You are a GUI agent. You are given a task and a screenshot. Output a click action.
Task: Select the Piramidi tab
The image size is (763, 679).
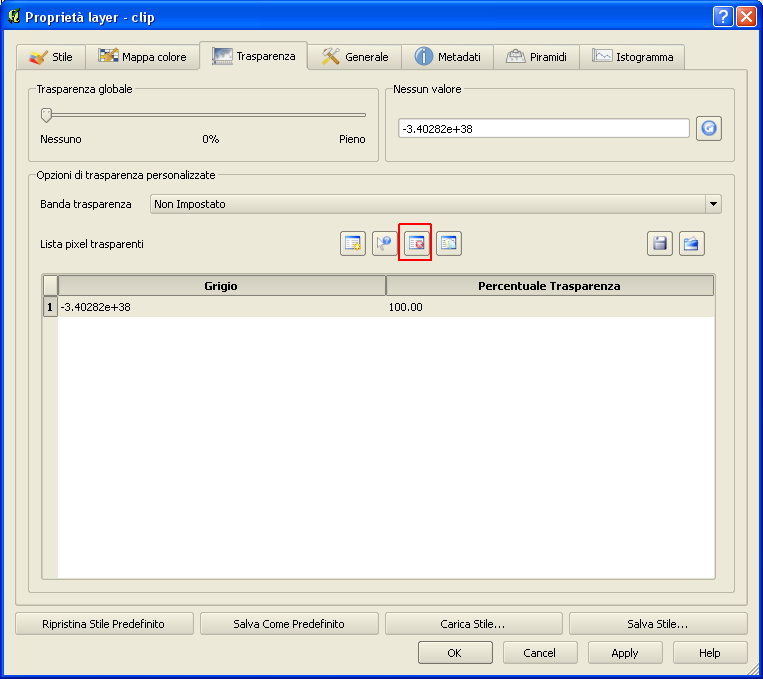[537, 57]
